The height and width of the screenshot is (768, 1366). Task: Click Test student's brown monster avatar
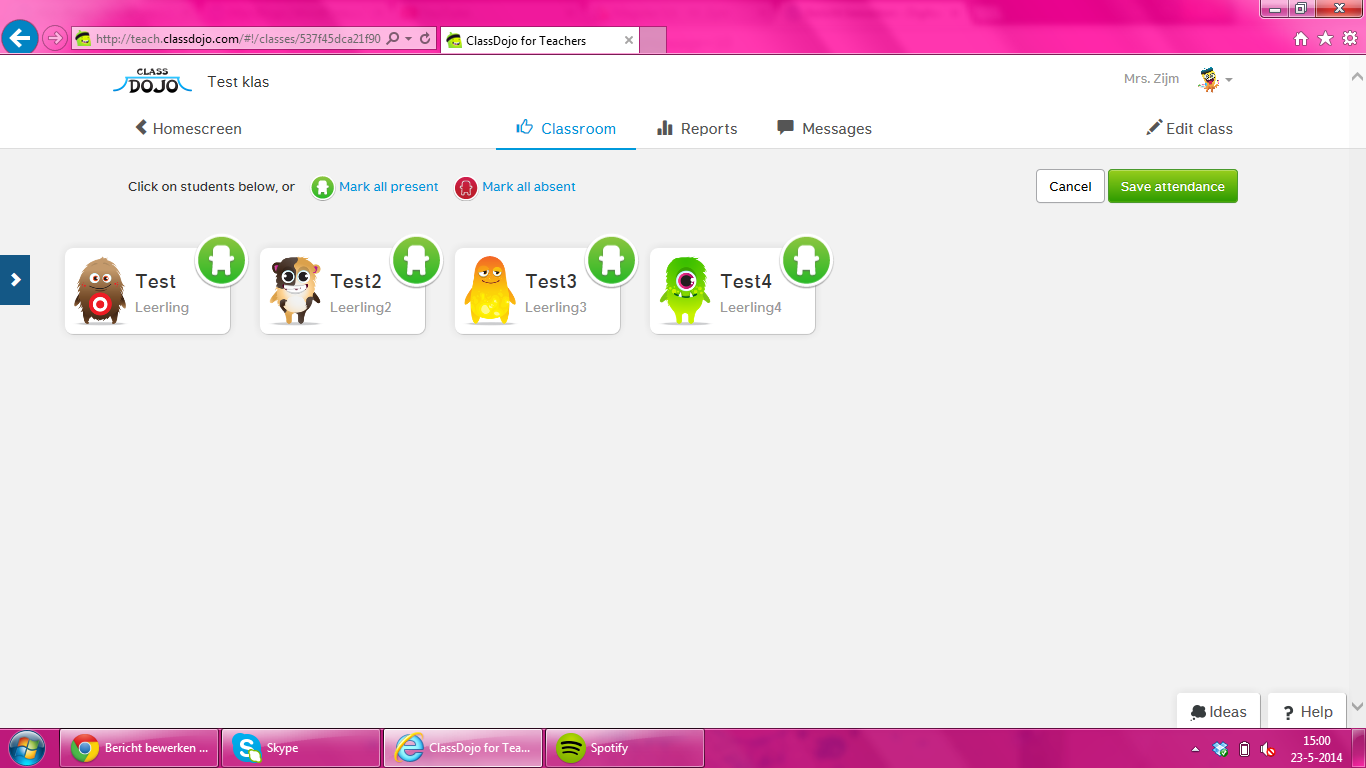(99, 291)
